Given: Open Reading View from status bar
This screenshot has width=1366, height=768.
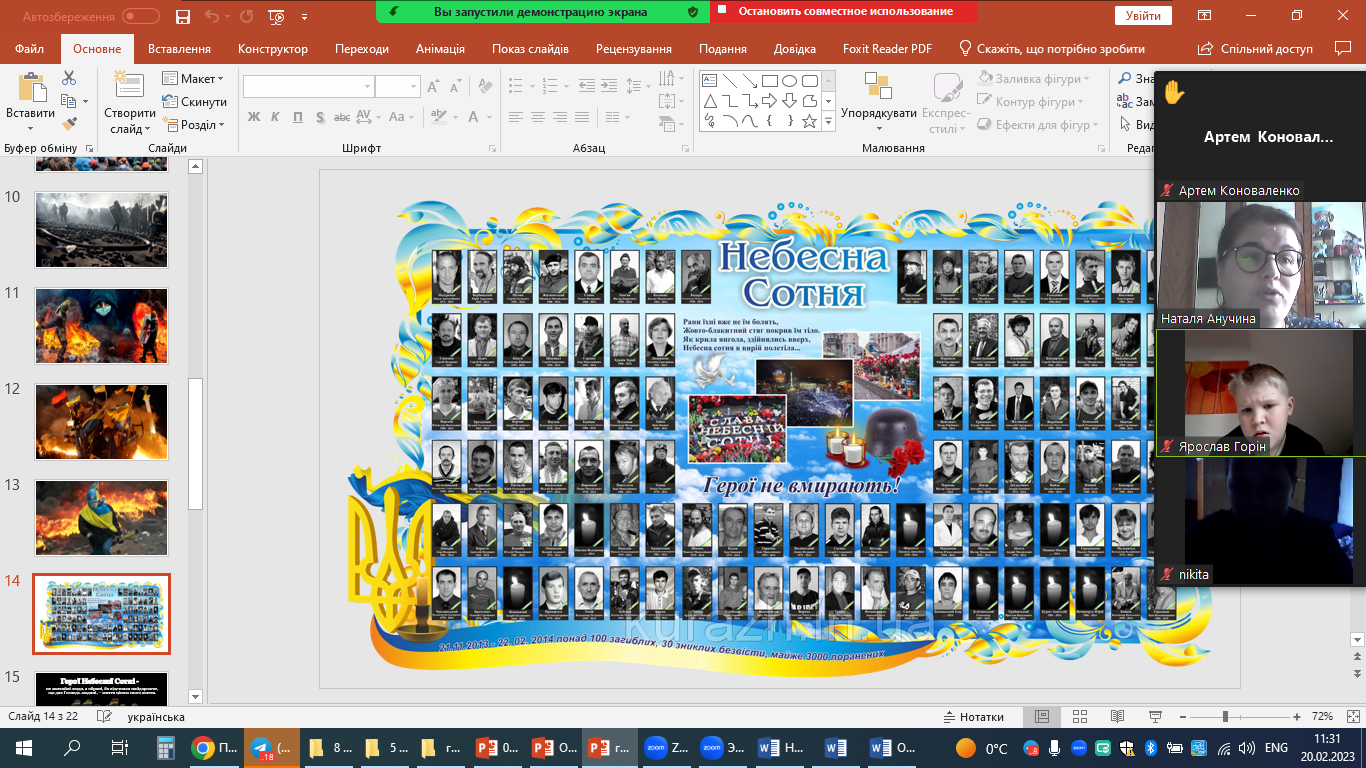Looking at the screenshot, I should [x=1116, y=717].
